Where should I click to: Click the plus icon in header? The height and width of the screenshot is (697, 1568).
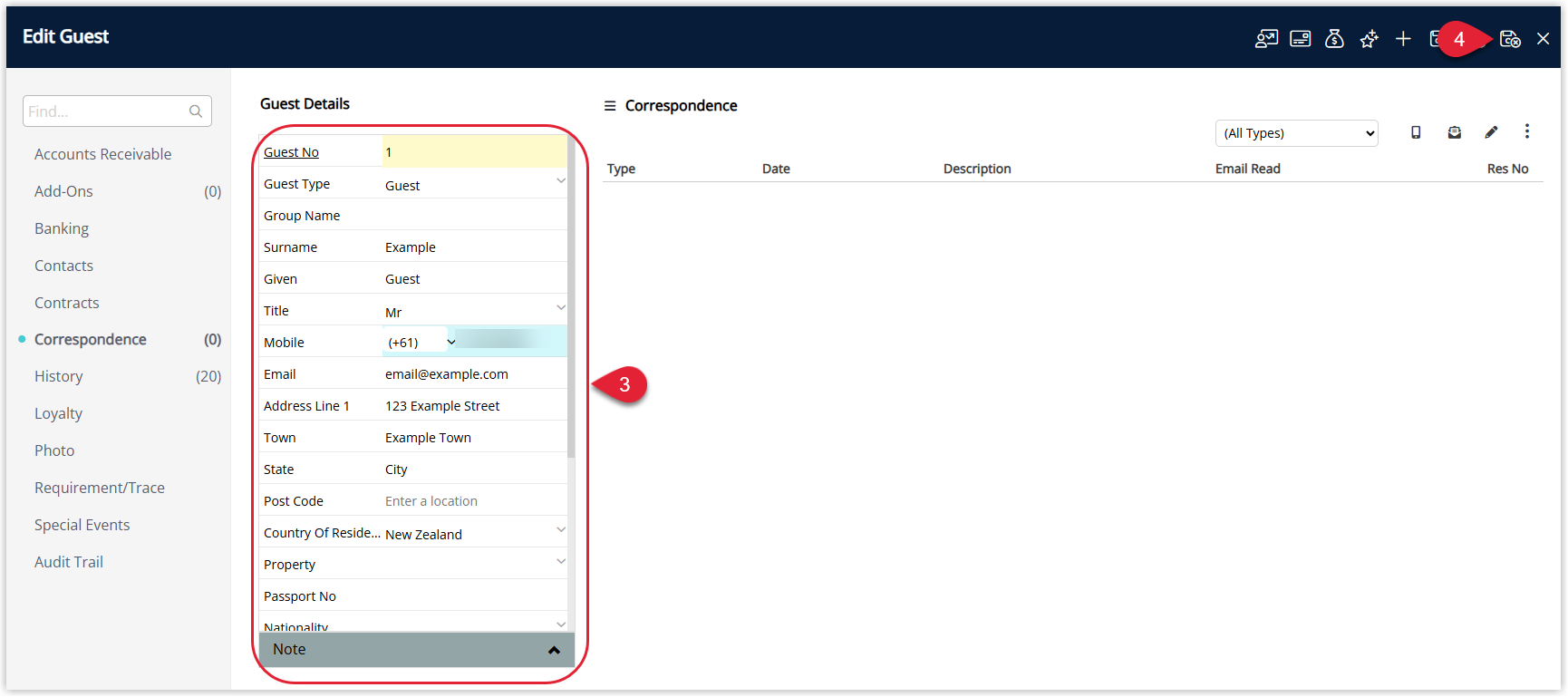(1403, 39)
